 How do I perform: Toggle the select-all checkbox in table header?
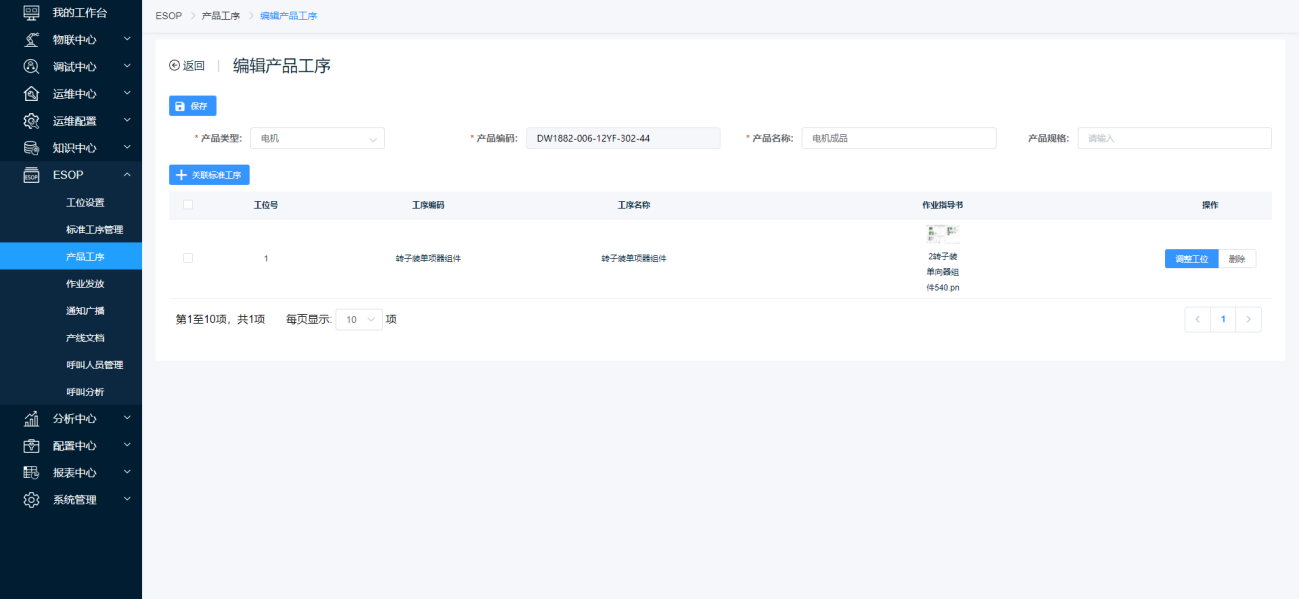coord(188,205)
